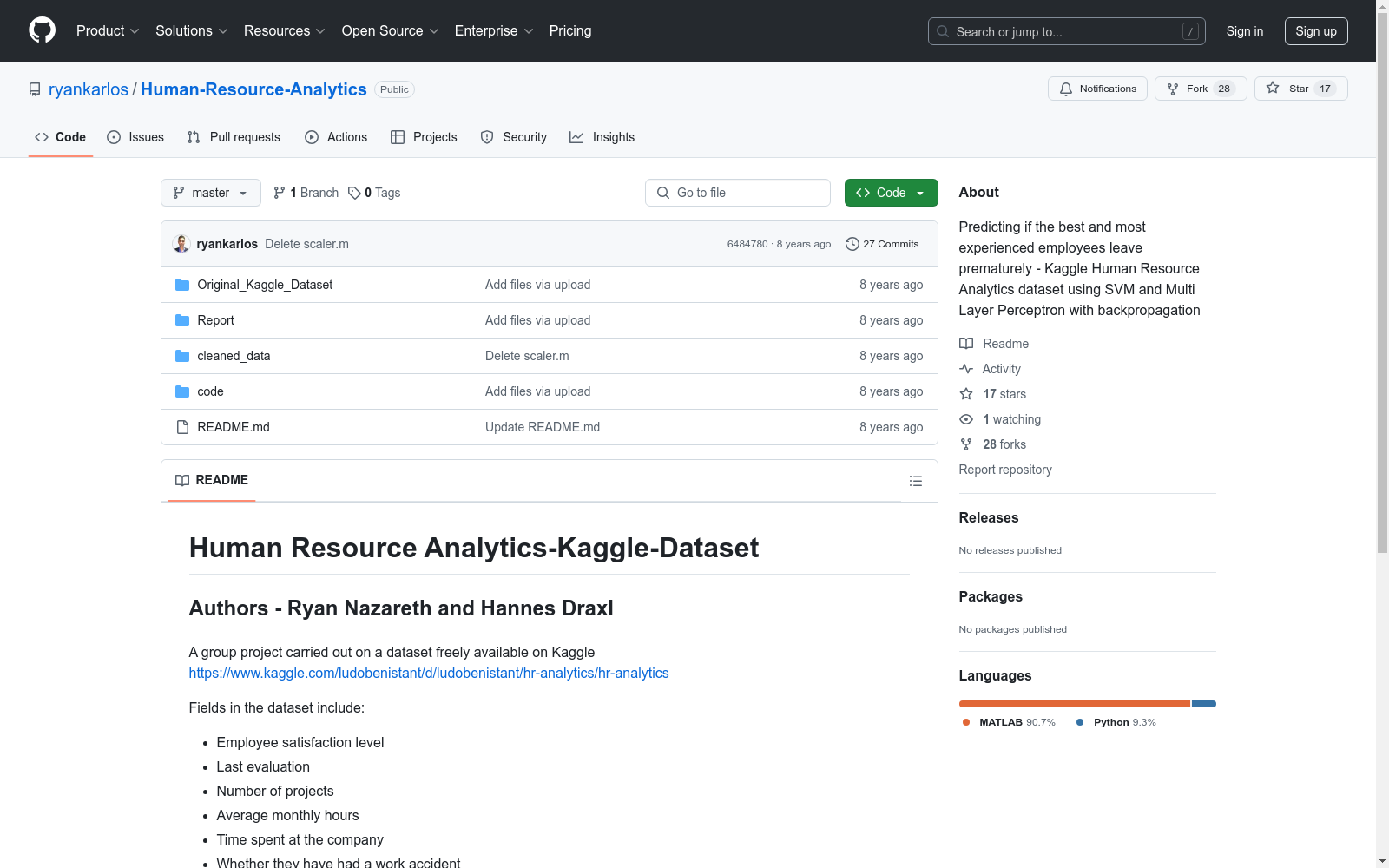
Task: Switch to the Actions tab
Action: [336, 137]
